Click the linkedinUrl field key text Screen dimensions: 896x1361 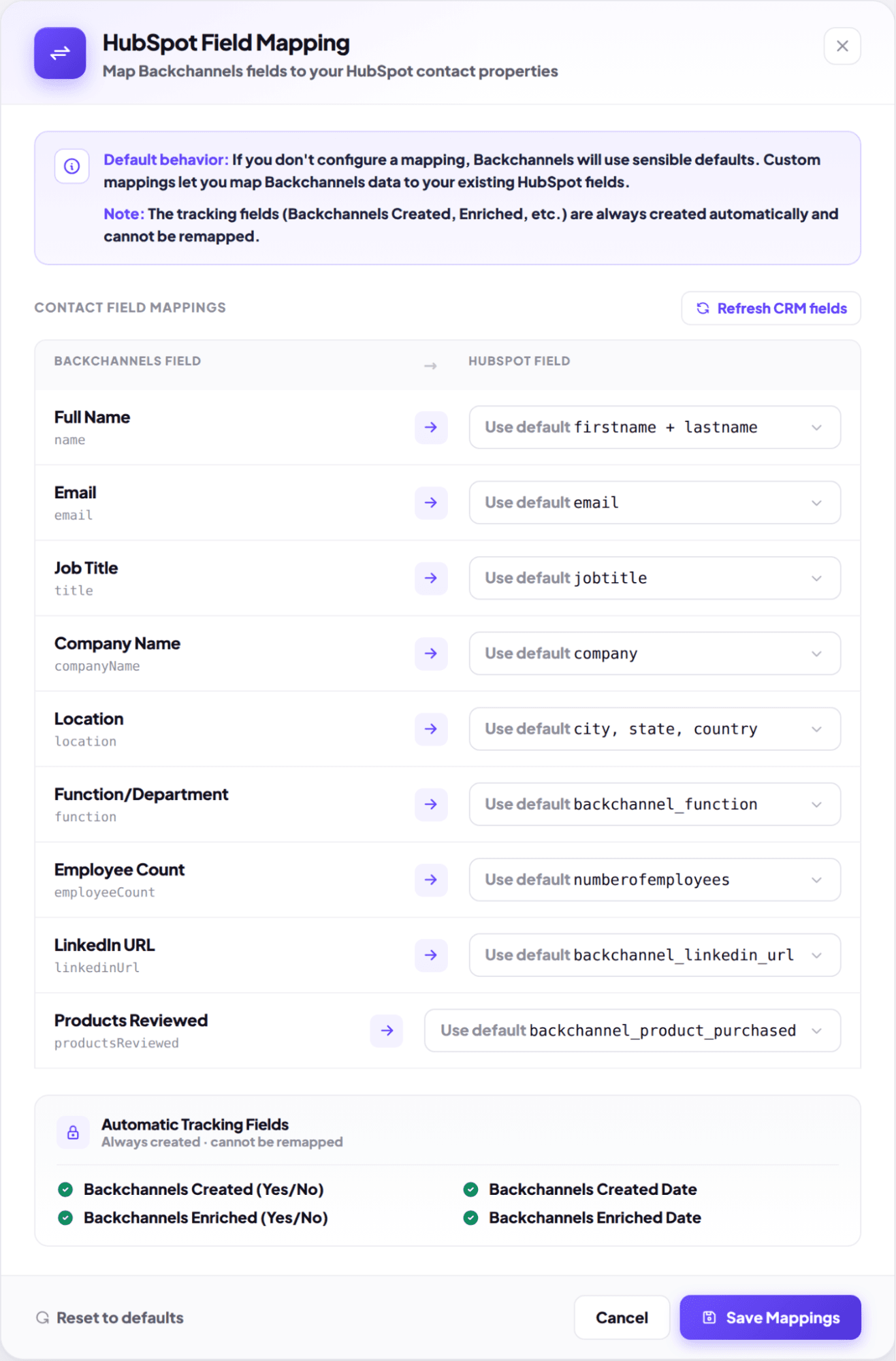point(97,968)
